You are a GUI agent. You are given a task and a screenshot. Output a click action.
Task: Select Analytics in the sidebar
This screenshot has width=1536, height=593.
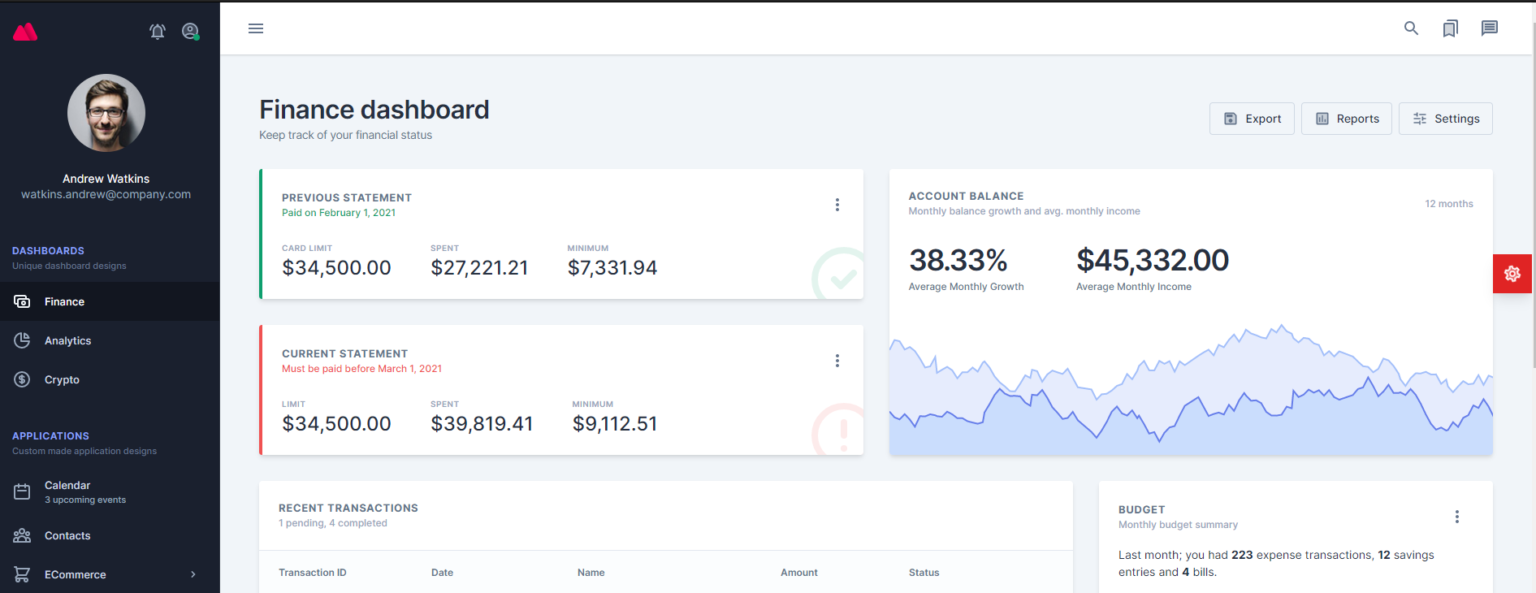point(68,341)
